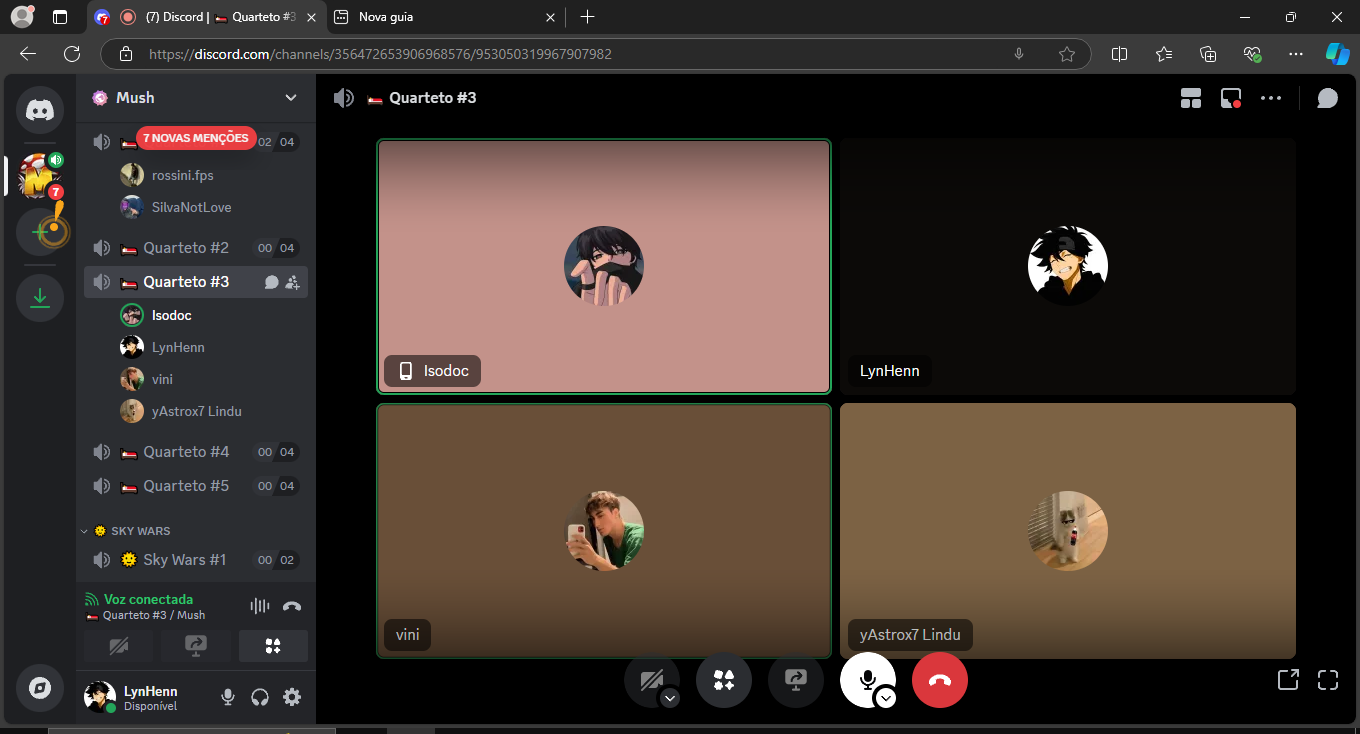Toggle browser split screen view
Viewport: 1360px width, 734px height.
pyautogui.click(x=1120, y=54)
